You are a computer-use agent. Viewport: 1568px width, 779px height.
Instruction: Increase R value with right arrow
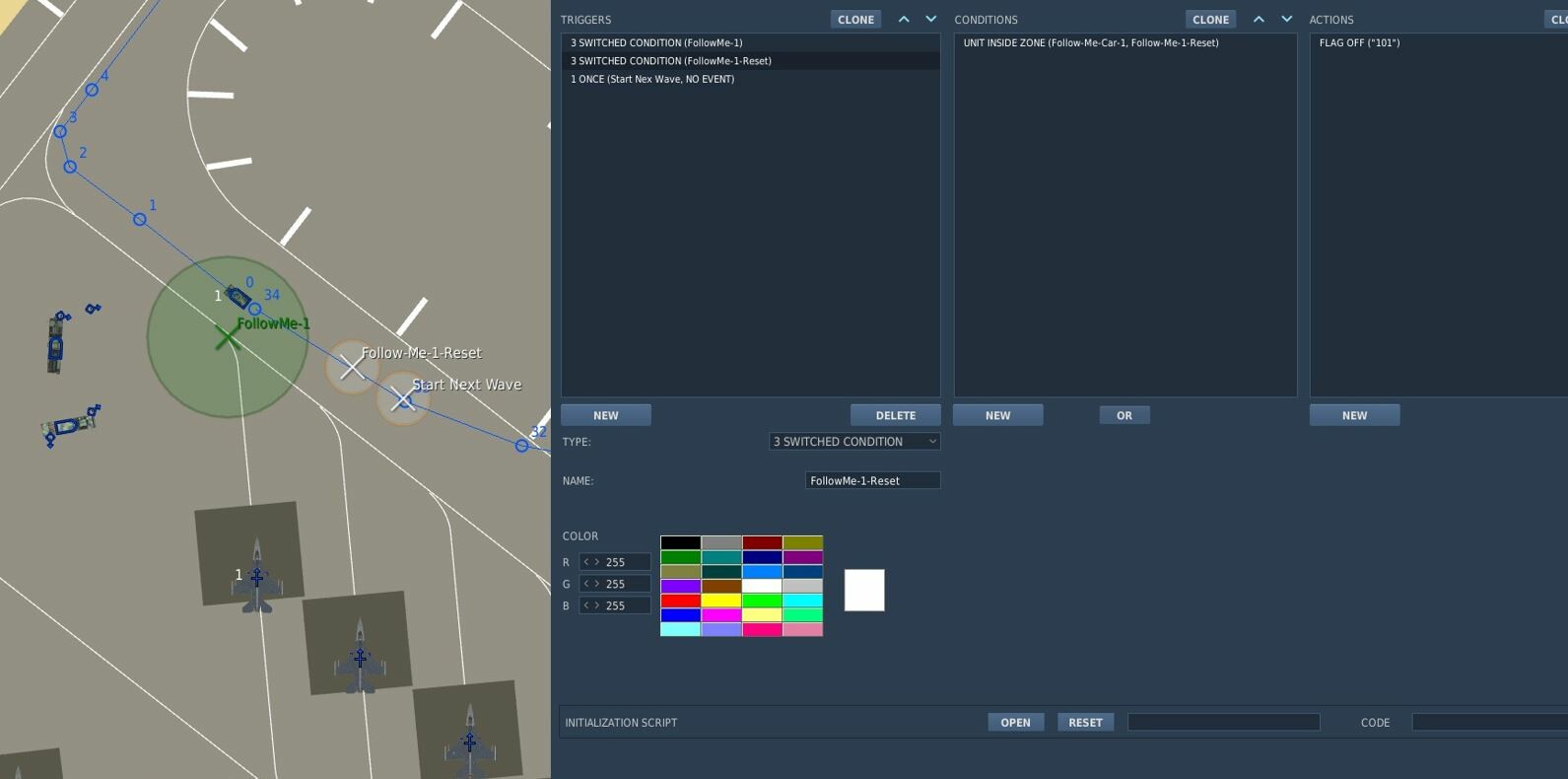(x=596, y=562)
